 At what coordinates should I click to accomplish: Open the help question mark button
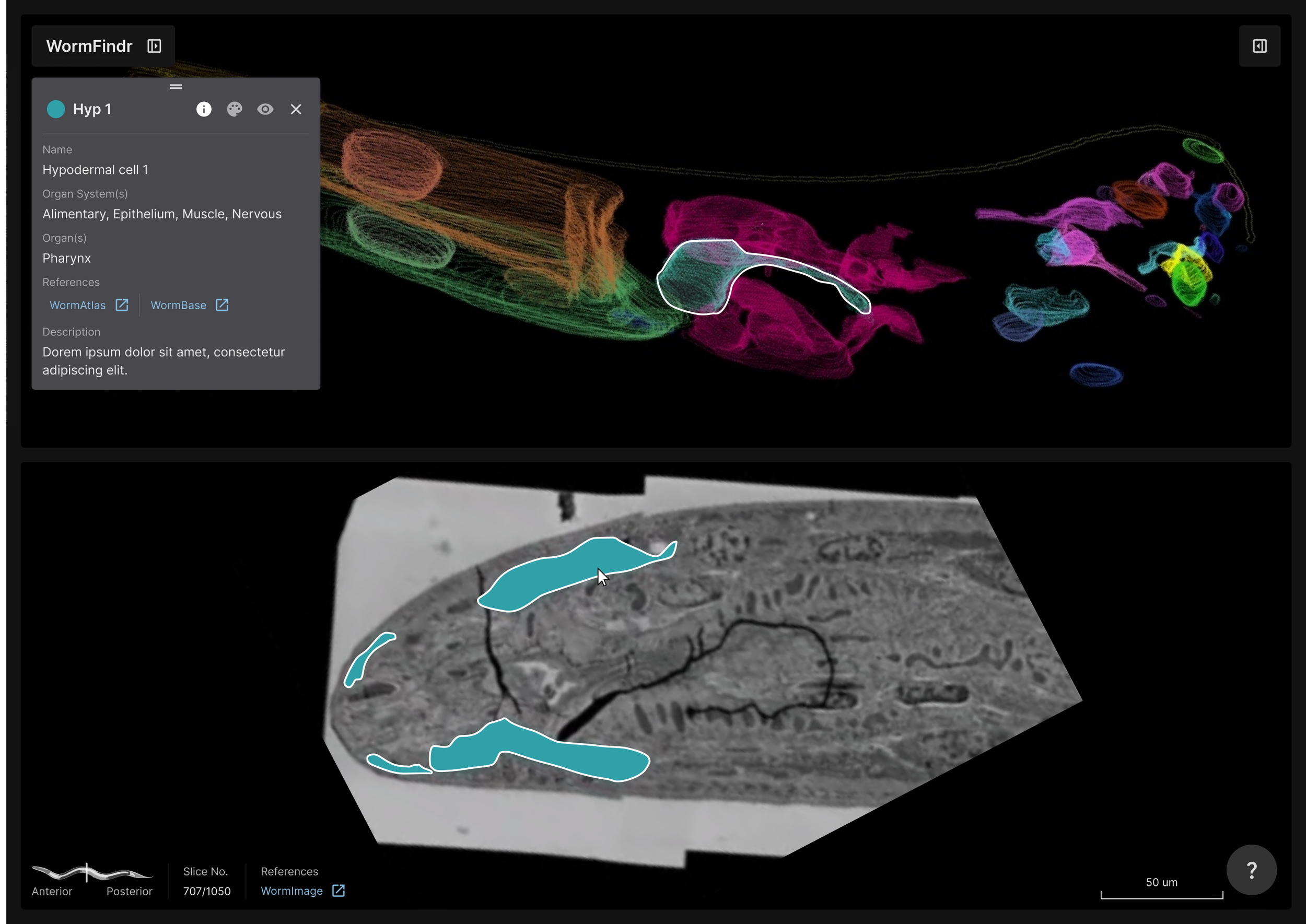1251,870
